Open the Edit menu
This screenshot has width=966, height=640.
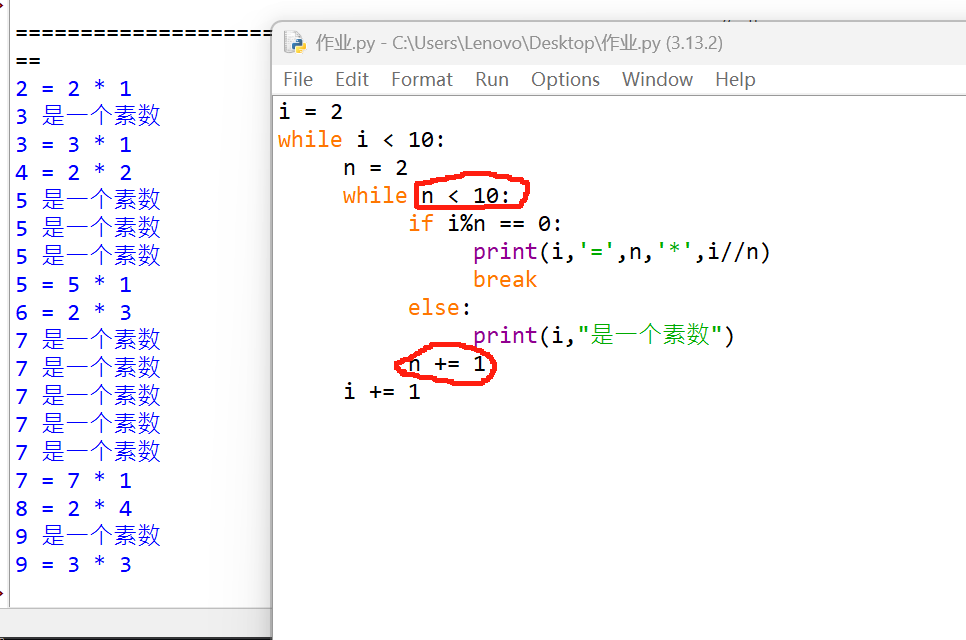pyautogui.click(x=352, y=79)
